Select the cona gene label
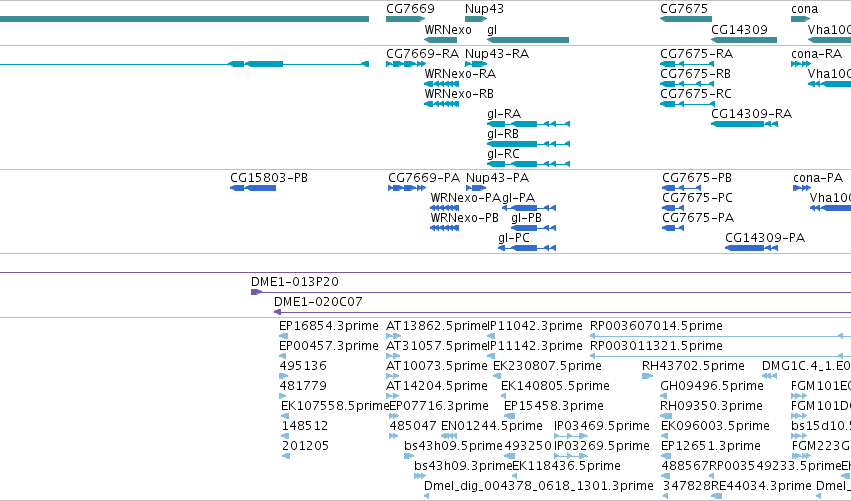 click(x=804, y=9)
